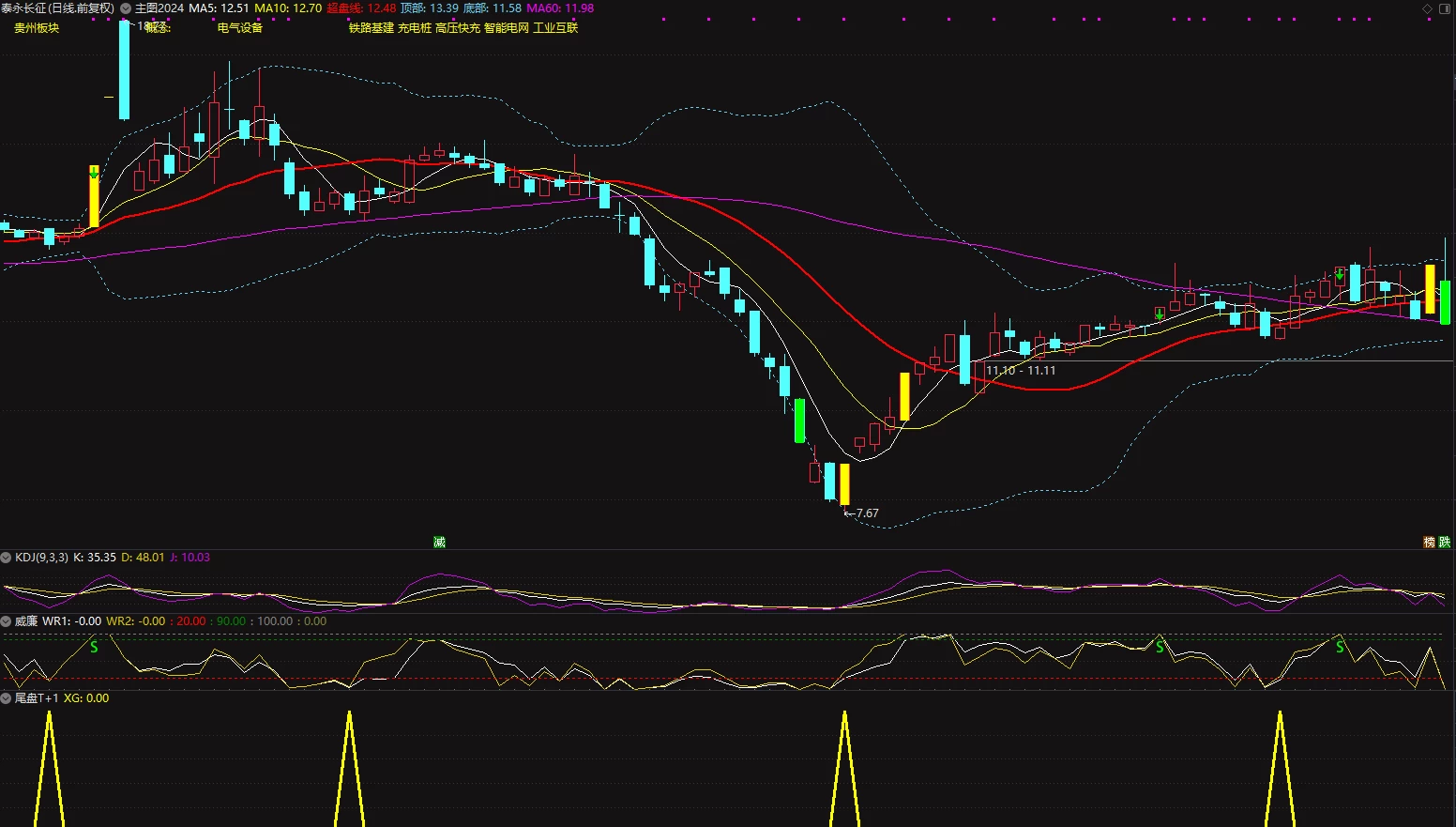Expand the KDJ(9,3,3) indicator dropdown

coord(7,558)
